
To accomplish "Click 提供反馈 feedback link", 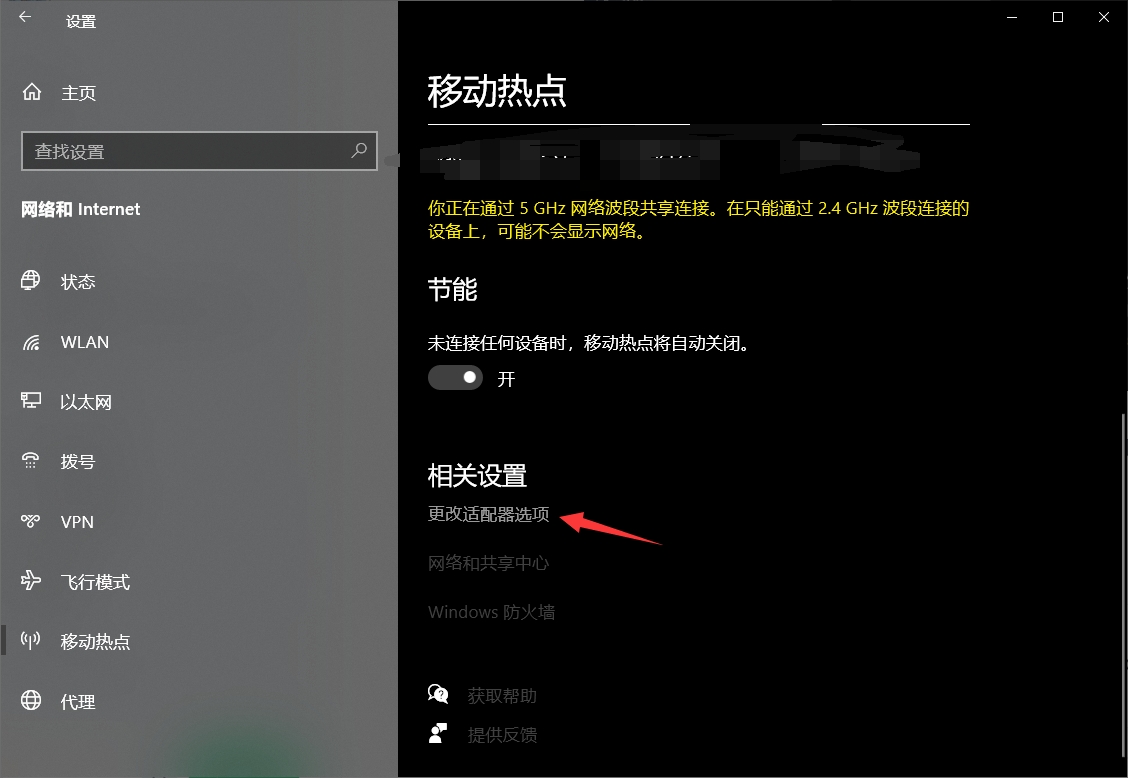I will click(501, 735).
